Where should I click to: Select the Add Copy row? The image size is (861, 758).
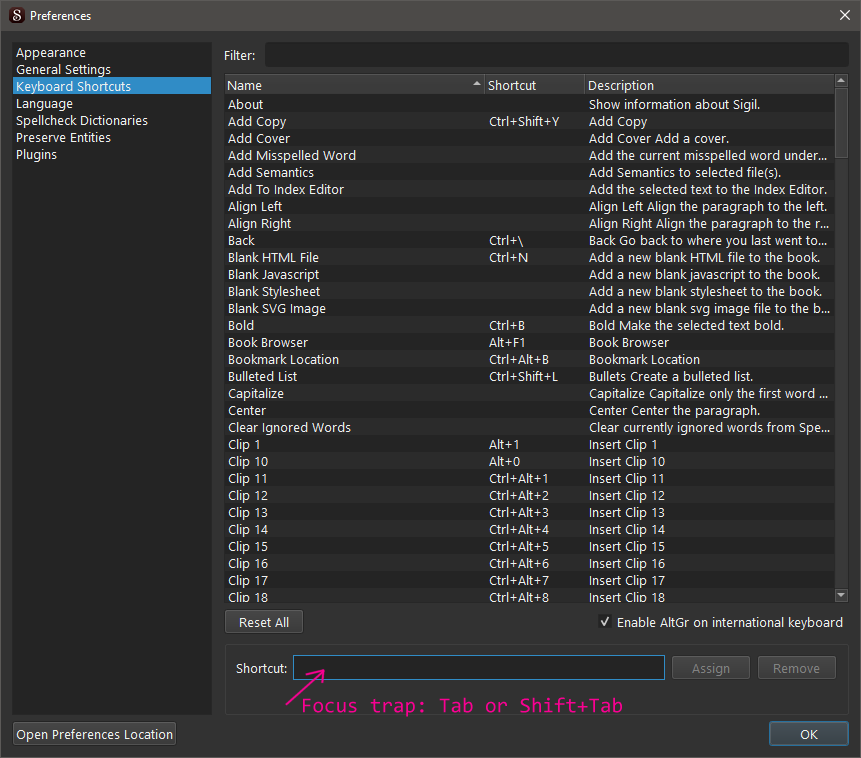[529, 121]
